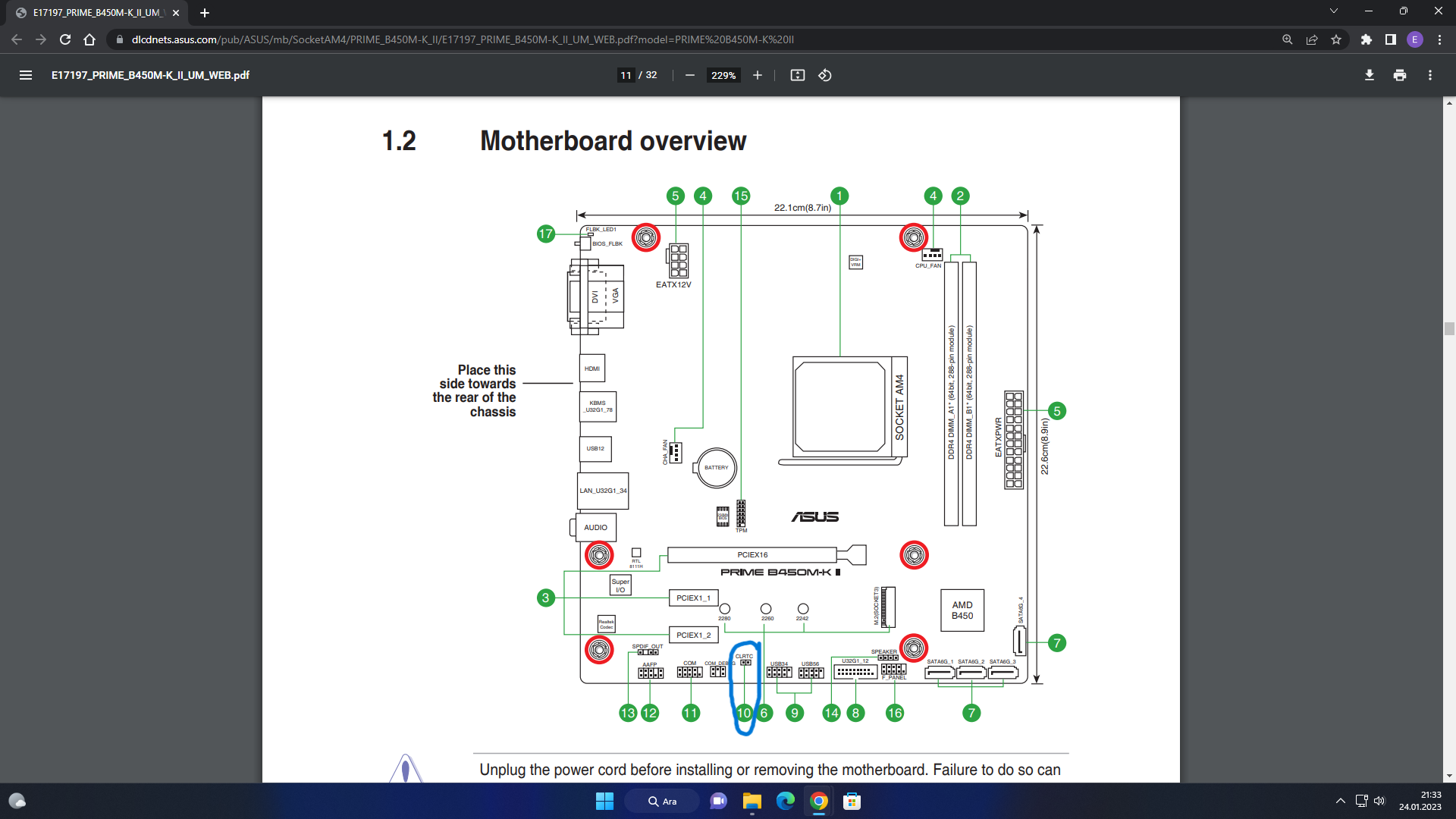
Task: Open the Windows Start menu
Action: point(604,801)
